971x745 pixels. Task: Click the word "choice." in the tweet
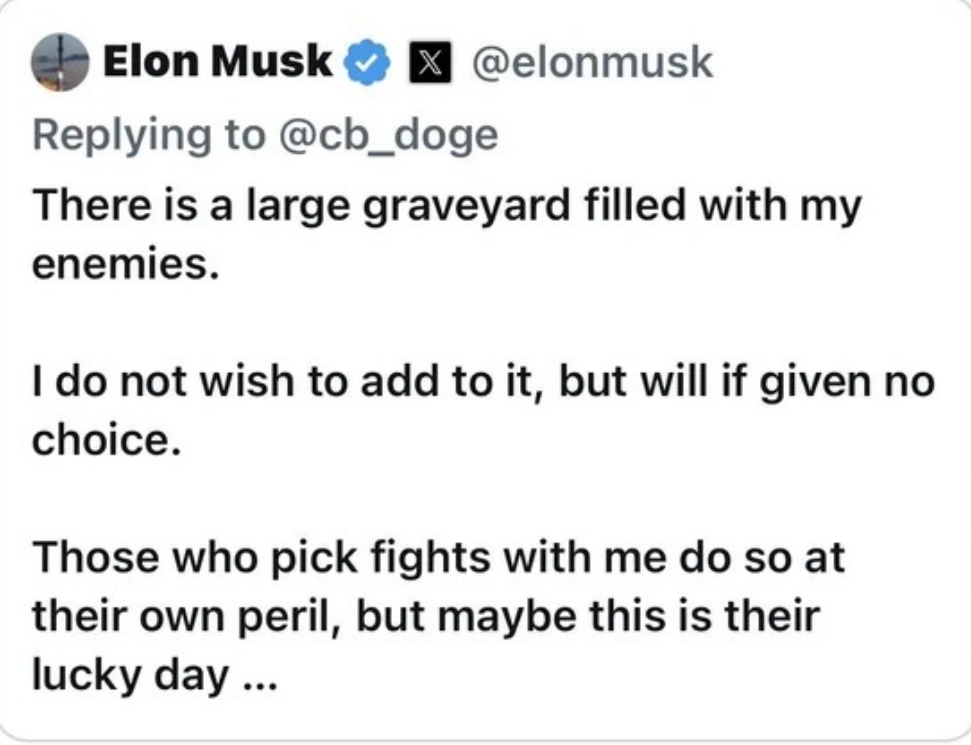point(107,440)
